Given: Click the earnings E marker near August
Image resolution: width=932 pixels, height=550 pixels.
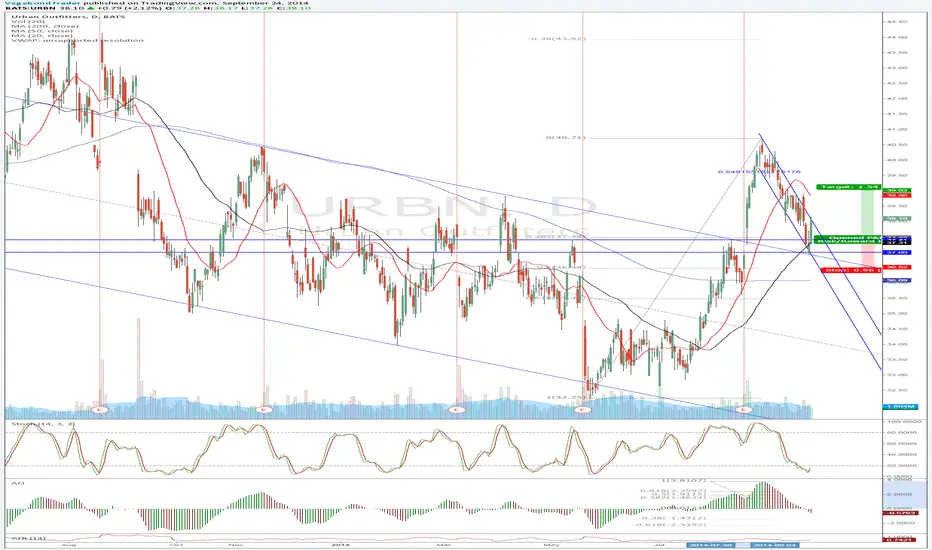Looking at the screenshot, I should [x=99, y=410].
